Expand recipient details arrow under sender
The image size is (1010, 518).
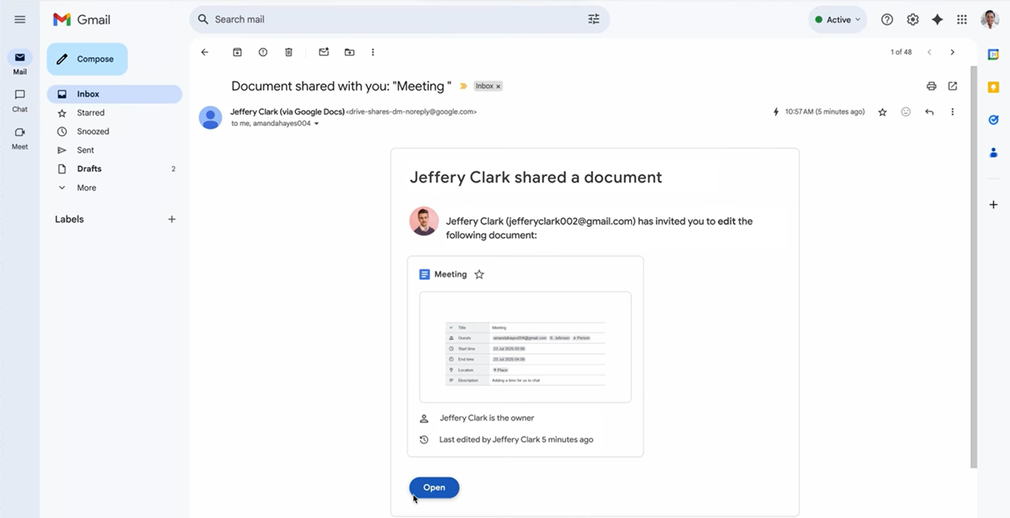pos(317,124)
